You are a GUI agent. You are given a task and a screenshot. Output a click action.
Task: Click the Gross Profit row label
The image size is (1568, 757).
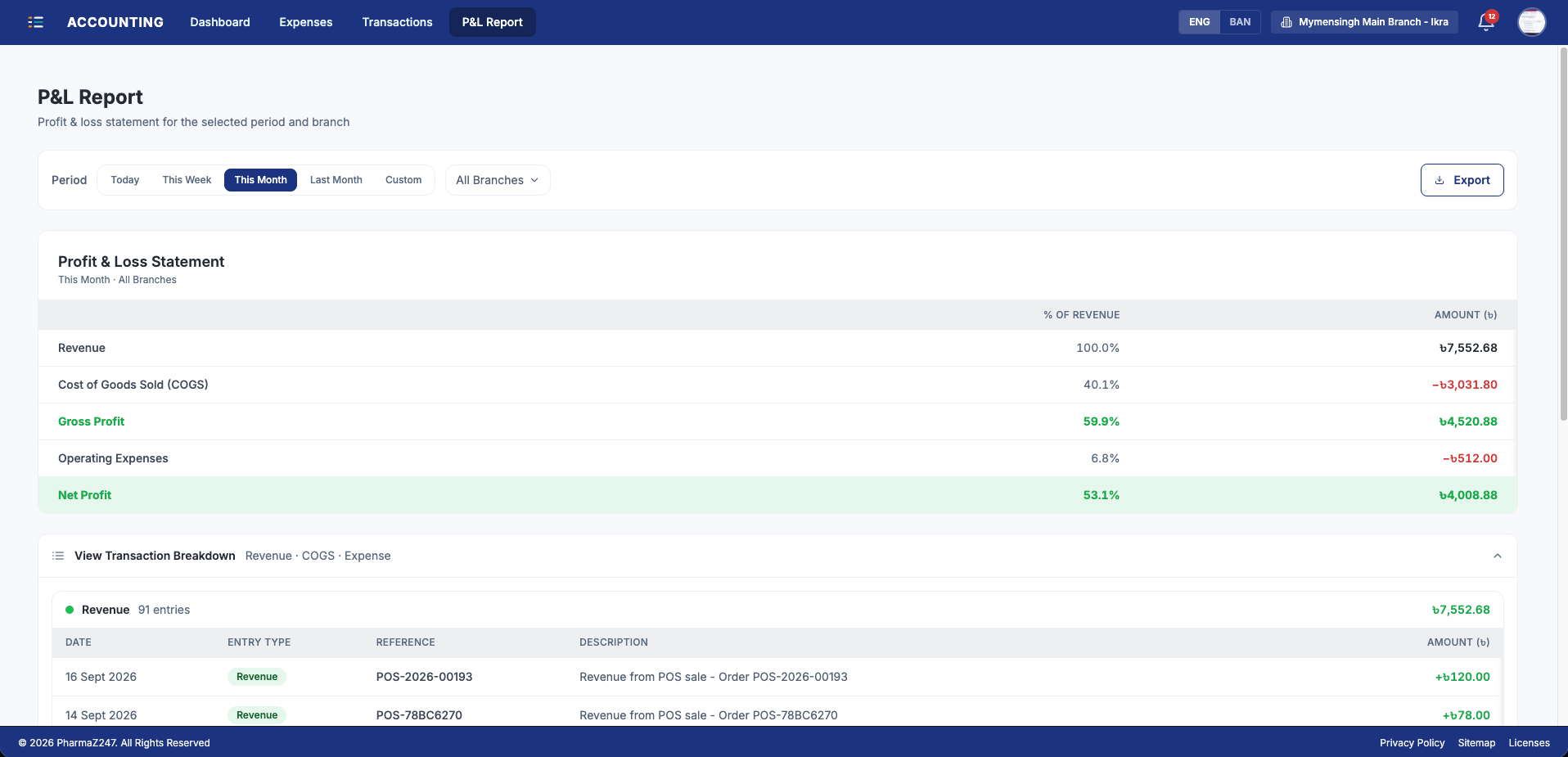pyautogui.click(x=91, y=421)
